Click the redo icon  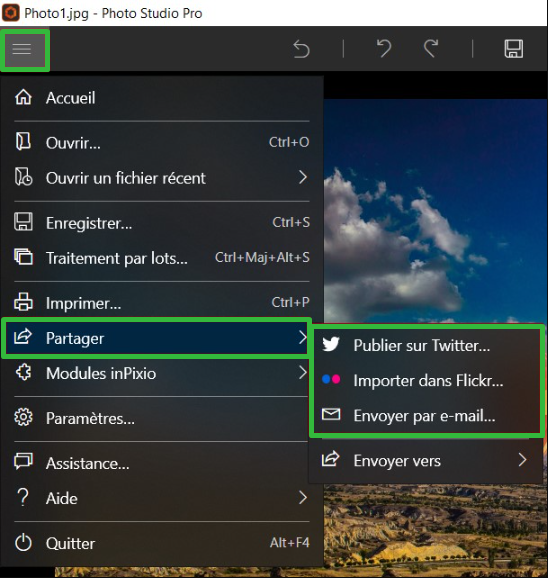pos(430,49)
